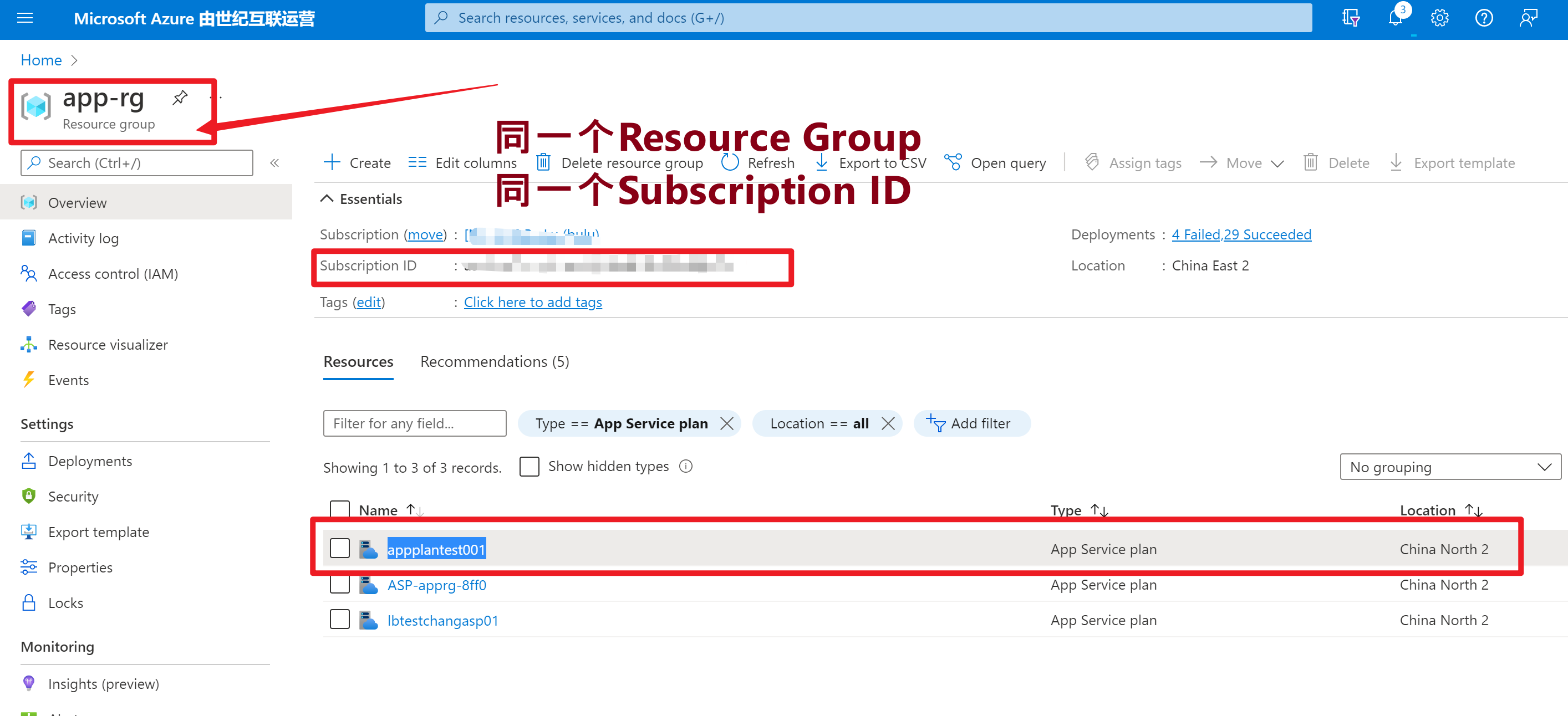Open Activity log in sidebar

(x=83, y=238)
